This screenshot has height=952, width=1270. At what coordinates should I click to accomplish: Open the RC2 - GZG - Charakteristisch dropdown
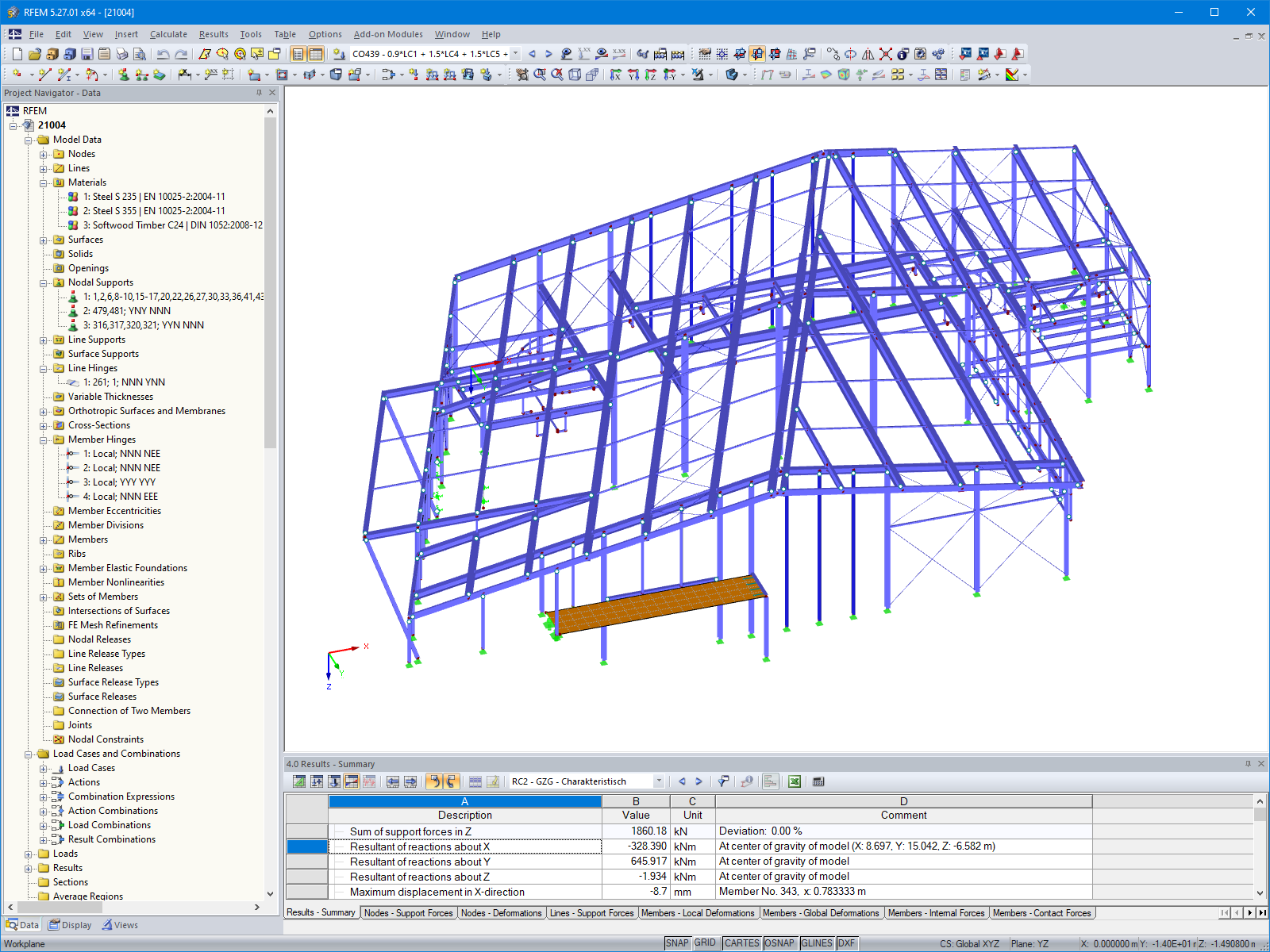659,781
